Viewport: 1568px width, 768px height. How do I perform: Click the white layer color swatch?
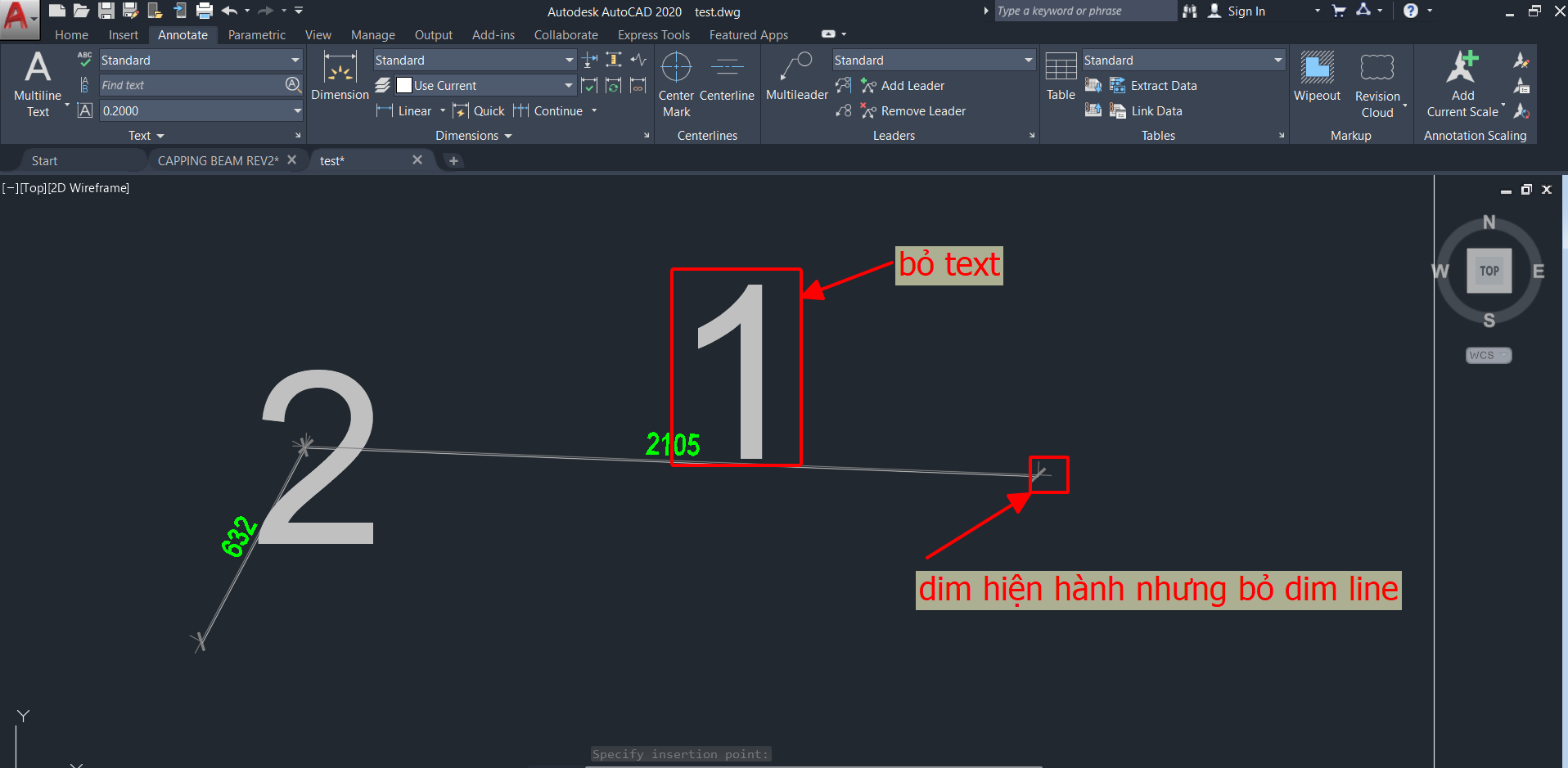click(x=403, y=86)
